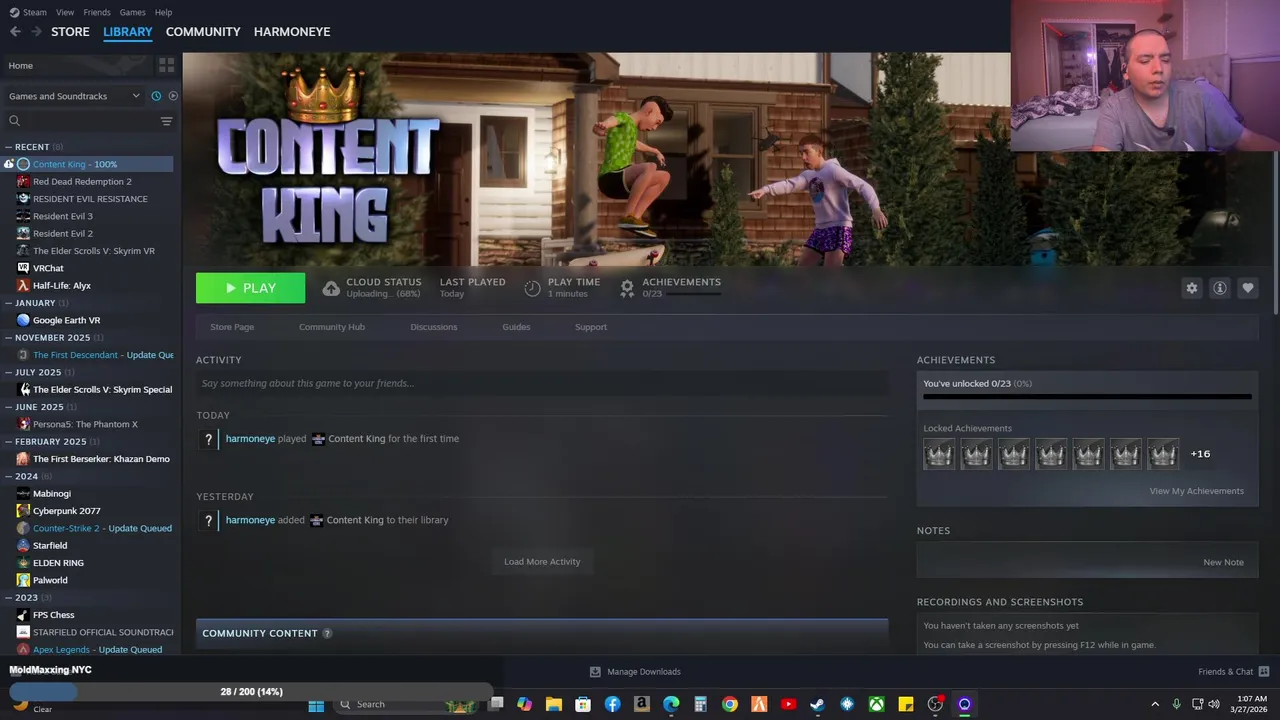Collapse the NOVEMBER 2025 category
The image size is (1280, 720).
[9, 338]
